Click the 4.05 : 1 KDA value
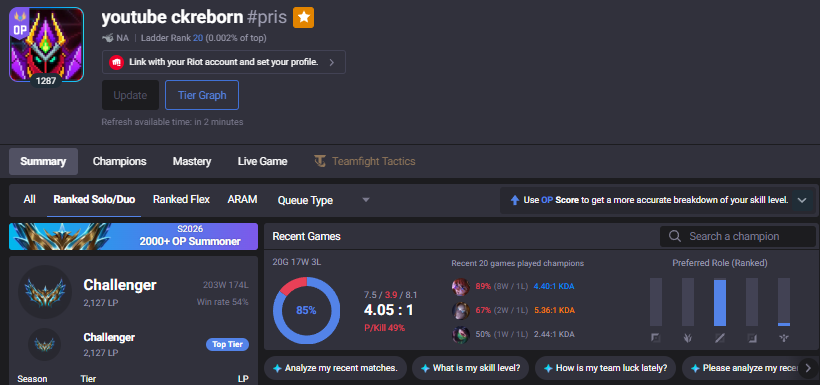Screen dimensions: 820x385 (389, 310)
